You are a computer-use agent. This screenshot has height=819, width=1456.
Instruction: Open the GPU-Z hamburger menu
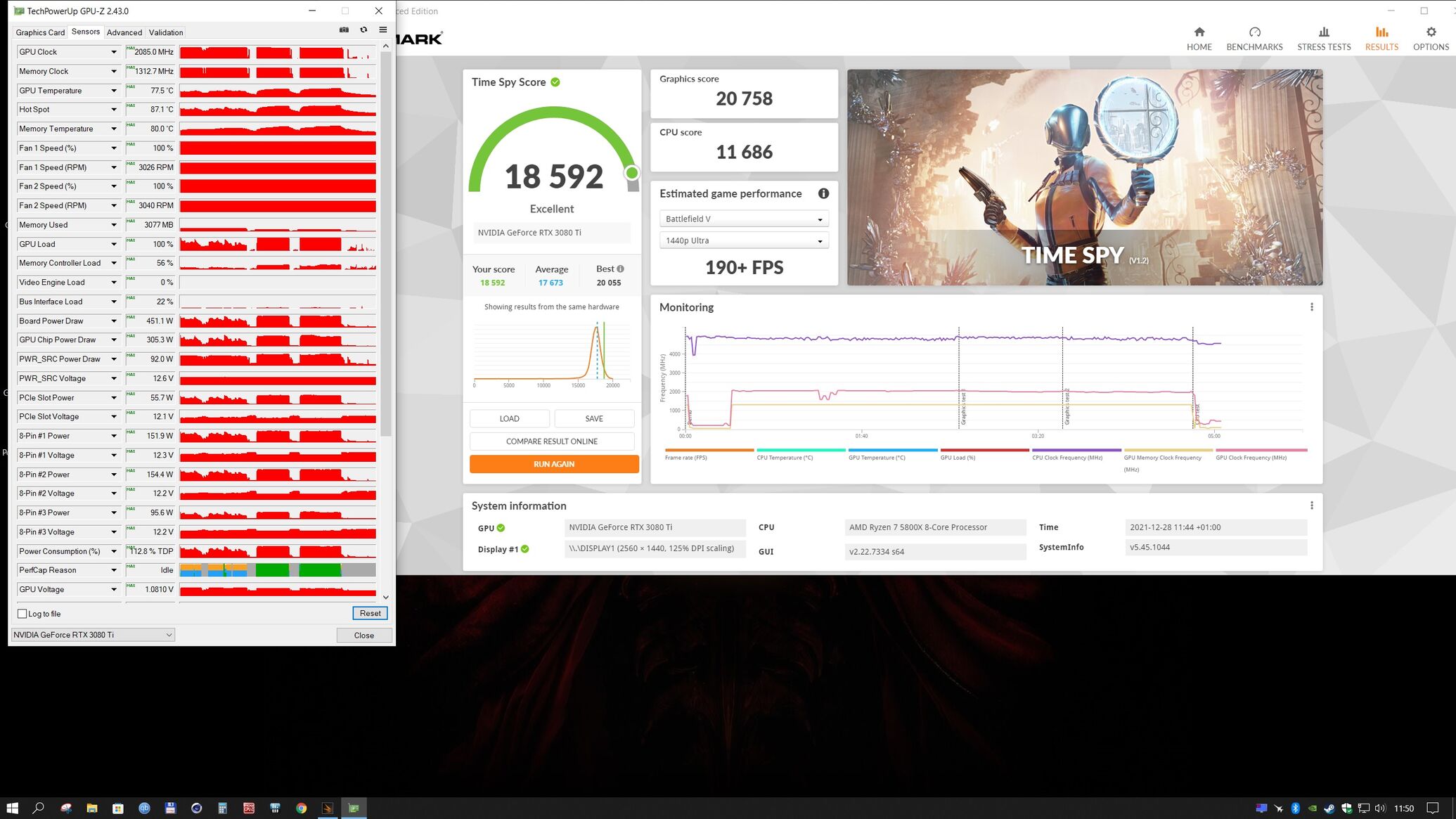[383, 30]
